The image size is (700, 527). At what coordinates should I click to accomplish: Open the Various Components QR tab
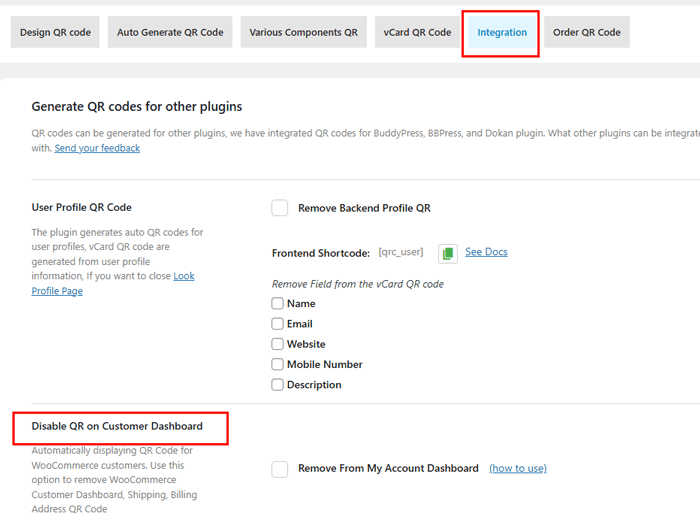[x=303, y=32]
